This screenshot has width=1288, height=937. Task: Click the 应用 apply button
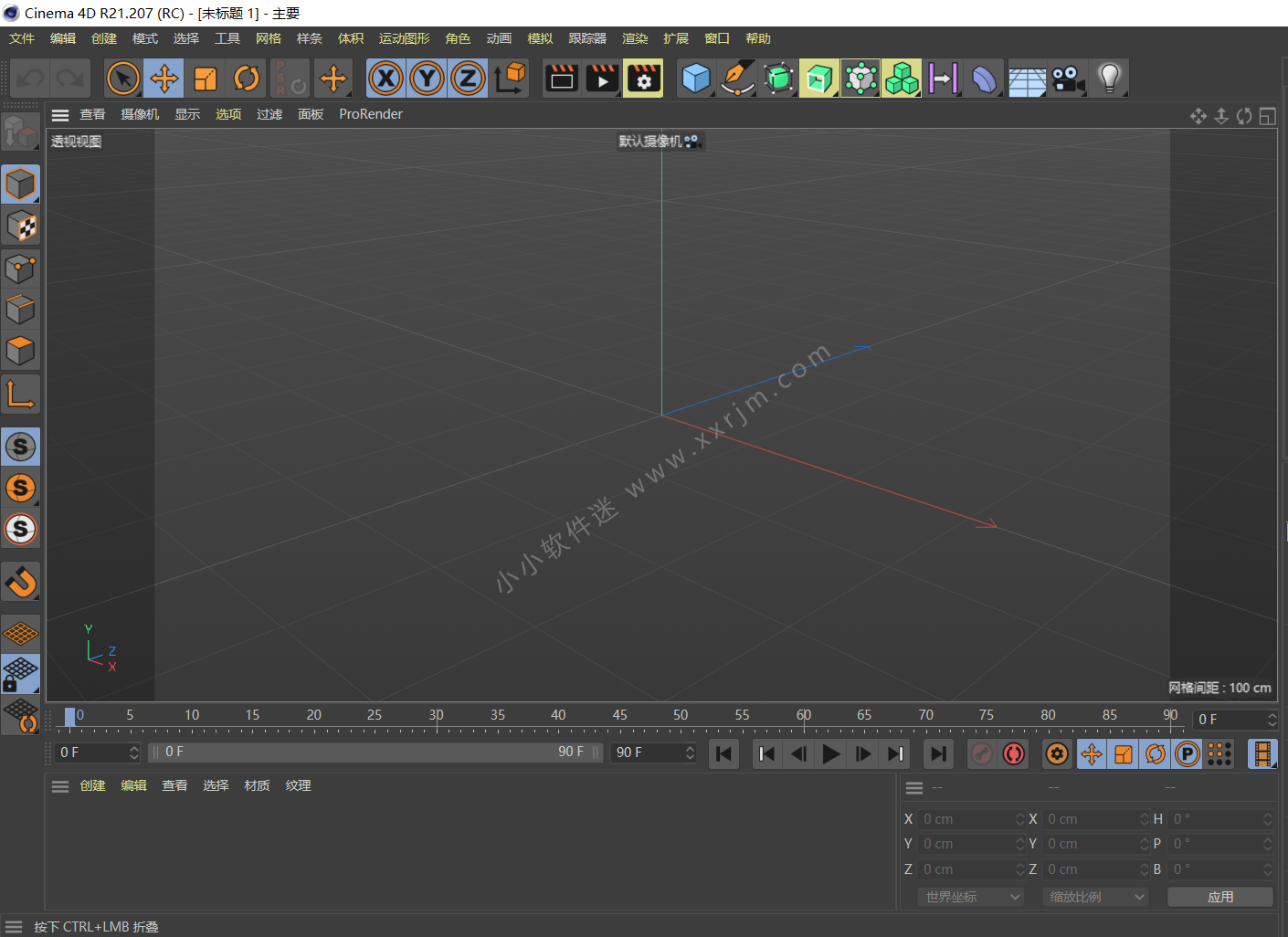click(x=1220, y=897)
